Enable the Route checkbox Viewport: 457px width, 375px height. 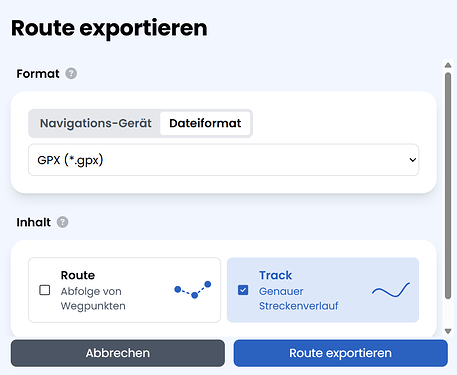tap(45, 290)
